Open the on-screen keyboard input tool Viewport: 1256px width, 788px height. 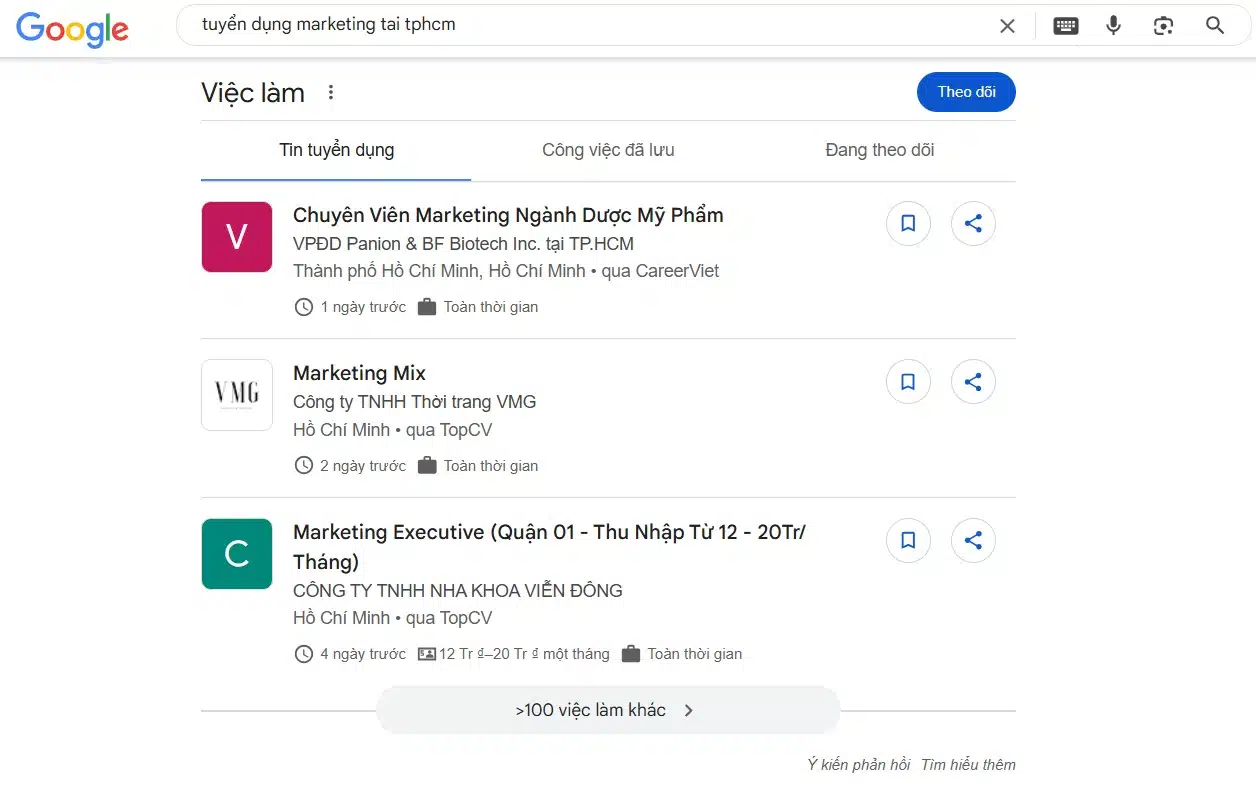(x=1066, y=26)
